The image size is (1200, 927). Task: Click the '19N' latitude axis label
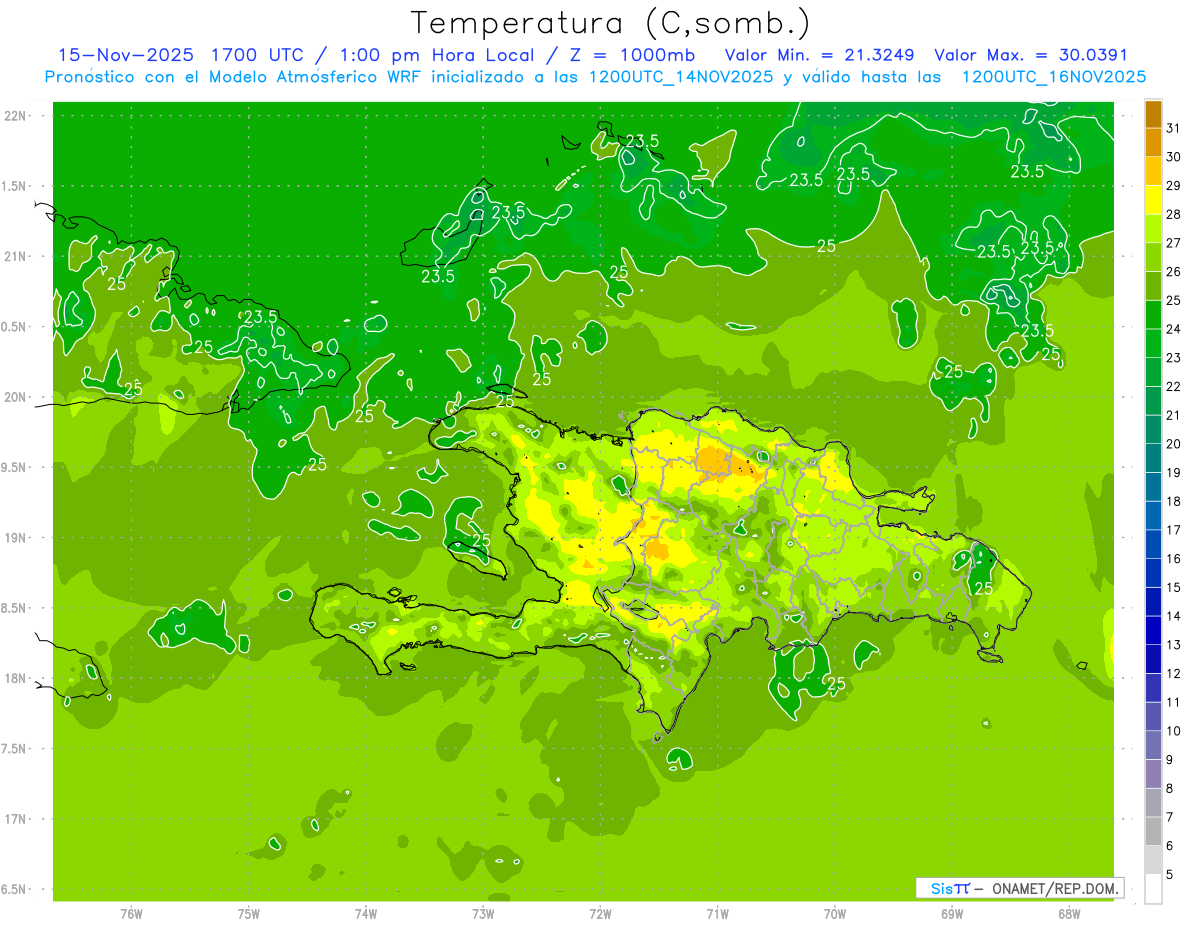tap(16, 538)
